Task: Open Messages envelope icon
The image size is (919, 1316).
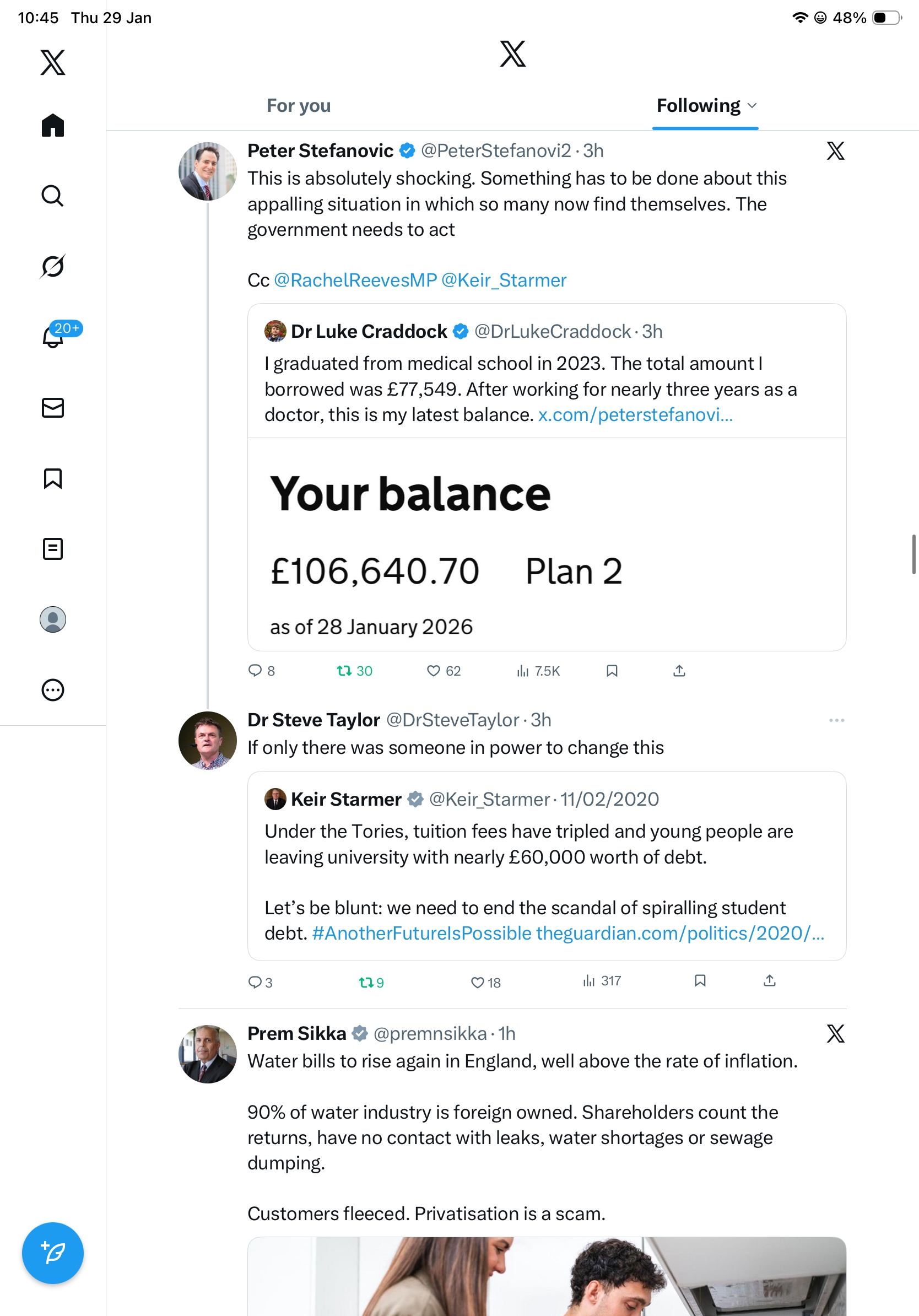Action: pyautogui.click(x=53, y=407)
